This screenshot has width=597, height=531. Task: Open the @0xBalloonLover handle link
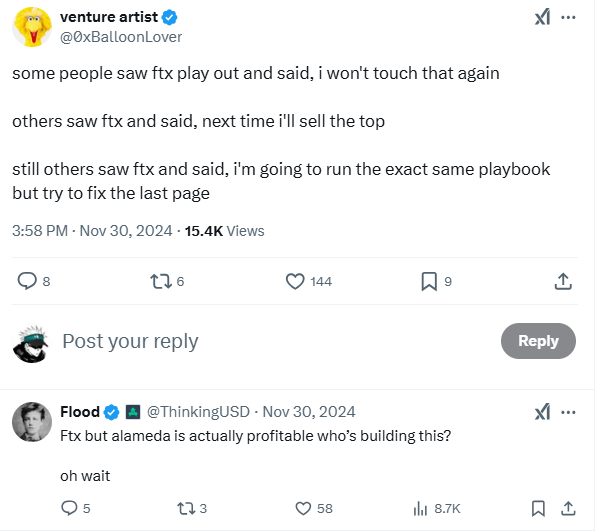click(x=121, y=37)
